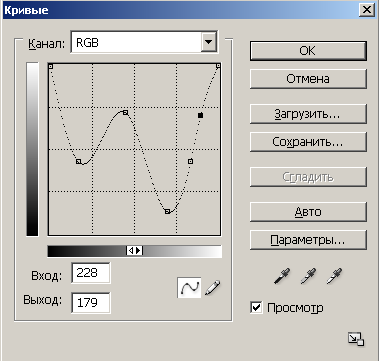The height and width of the screenshot is (361, 379).
Task: Click the Отмена button
Action: coord(308,79)
